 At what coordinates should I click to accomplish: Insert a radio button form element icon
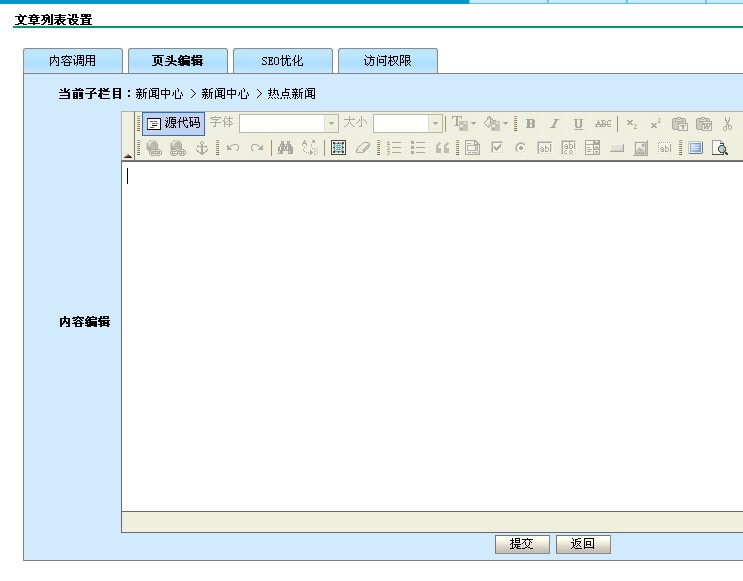[x=520, y=148]
